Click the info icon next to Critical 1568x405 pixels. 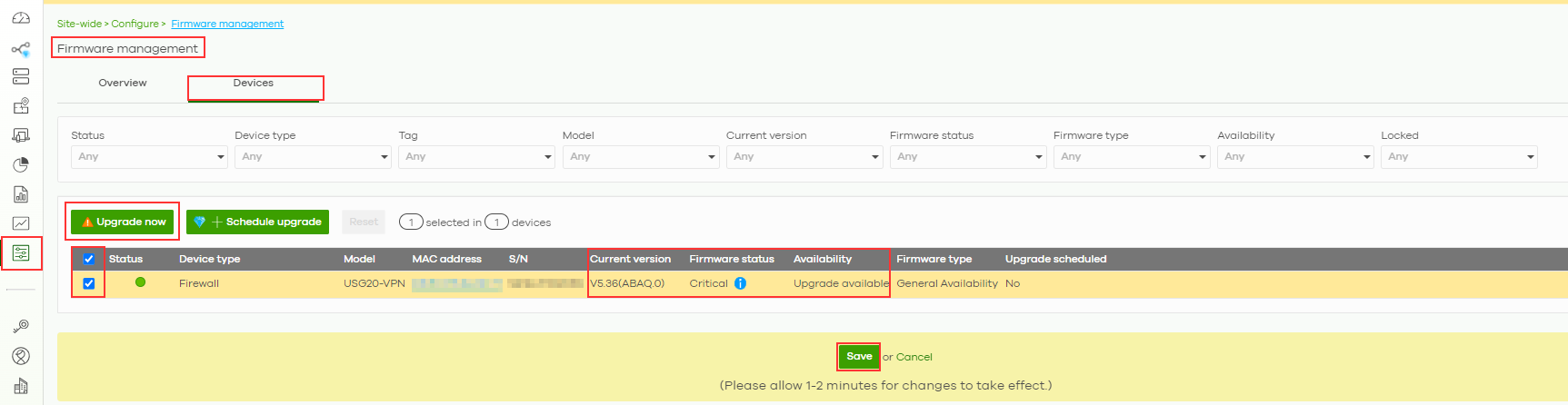[x=740, y=283]
